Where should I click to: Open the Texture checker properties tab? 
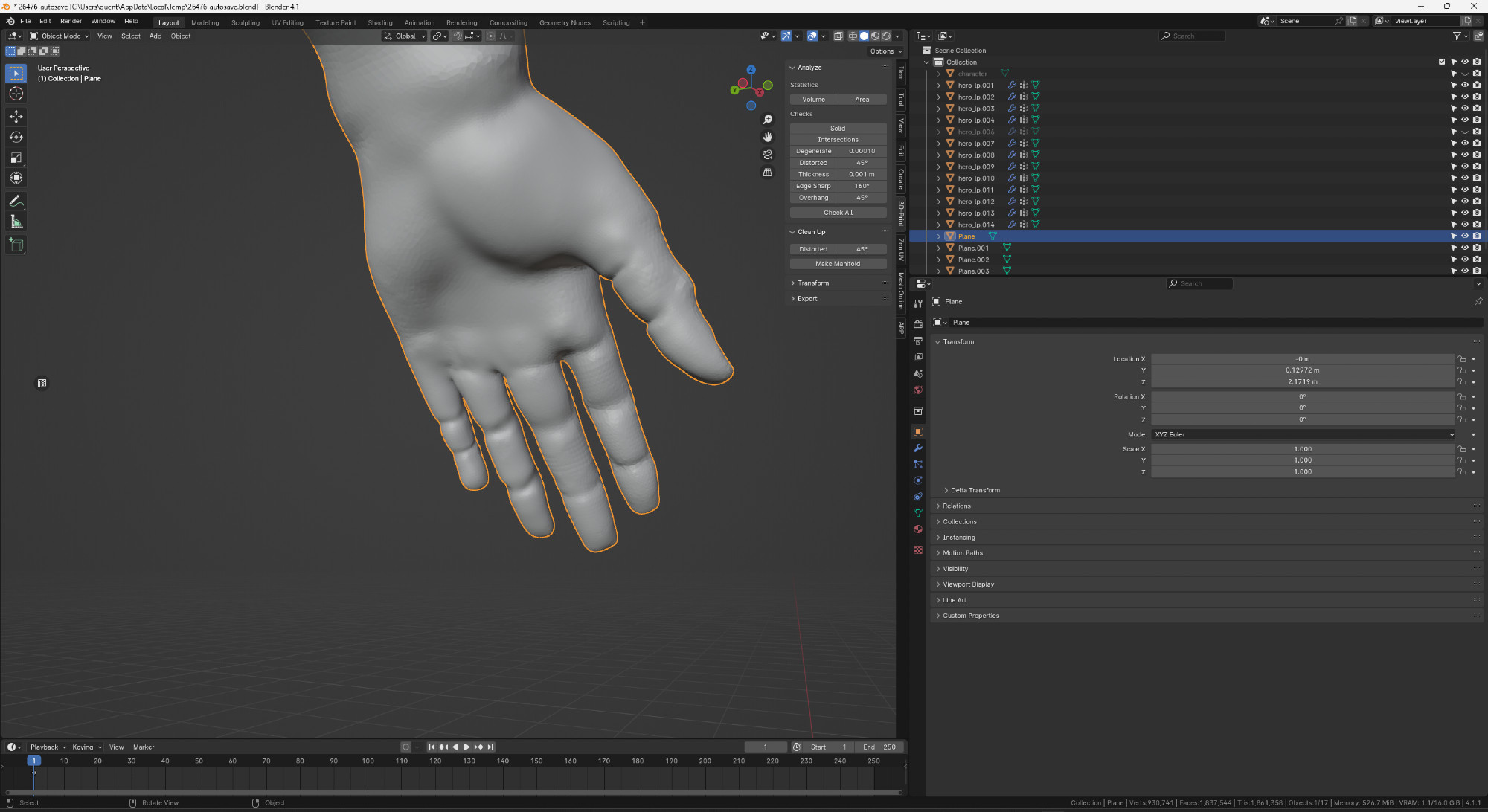[x=918, y=550]
